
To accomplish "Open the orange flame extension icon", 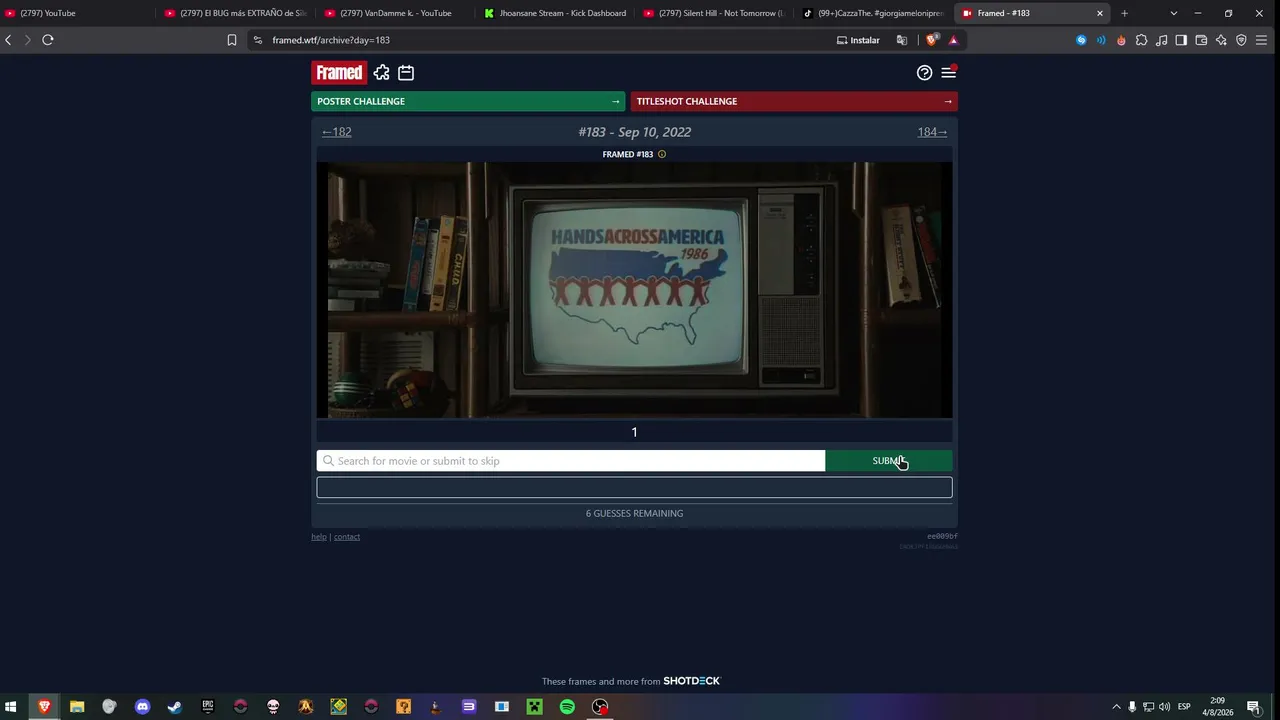I will 1121,40.
